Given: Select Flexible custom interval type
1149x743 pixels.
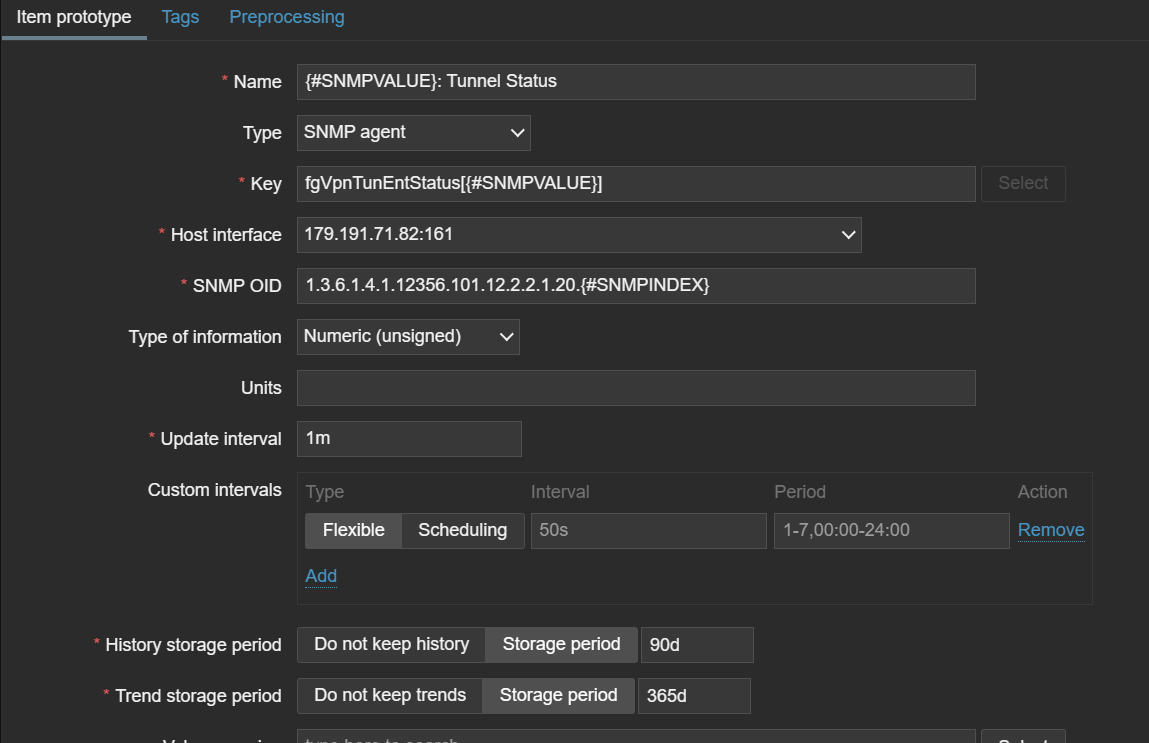Looking at the screenshot, I should [353, 530].
